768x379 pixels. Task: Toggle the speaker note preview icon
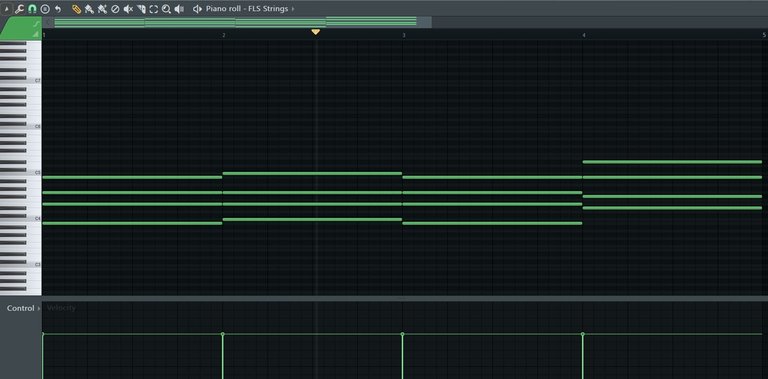point(197,9)
